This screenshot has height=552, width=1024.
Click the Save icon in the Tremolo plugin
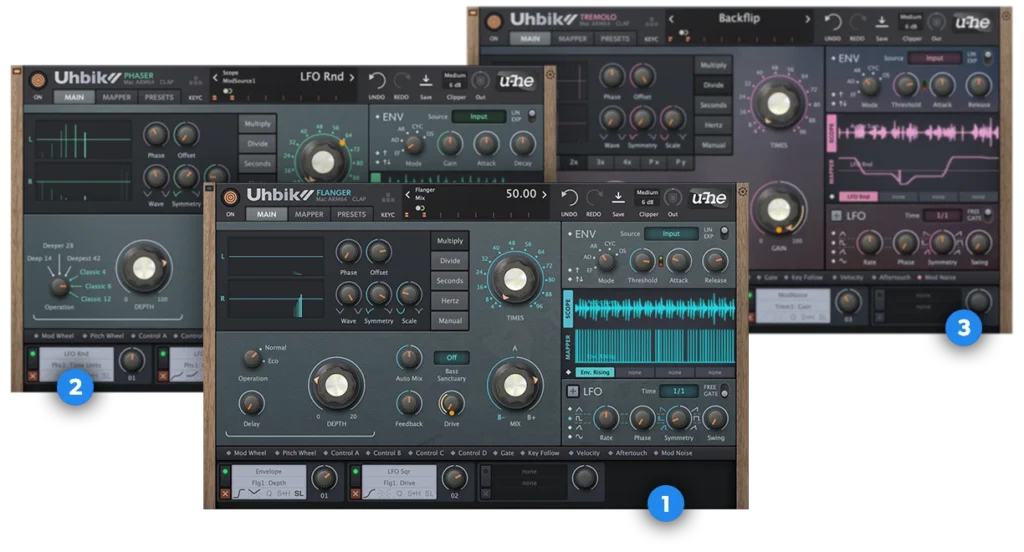[x=882, y=23]
